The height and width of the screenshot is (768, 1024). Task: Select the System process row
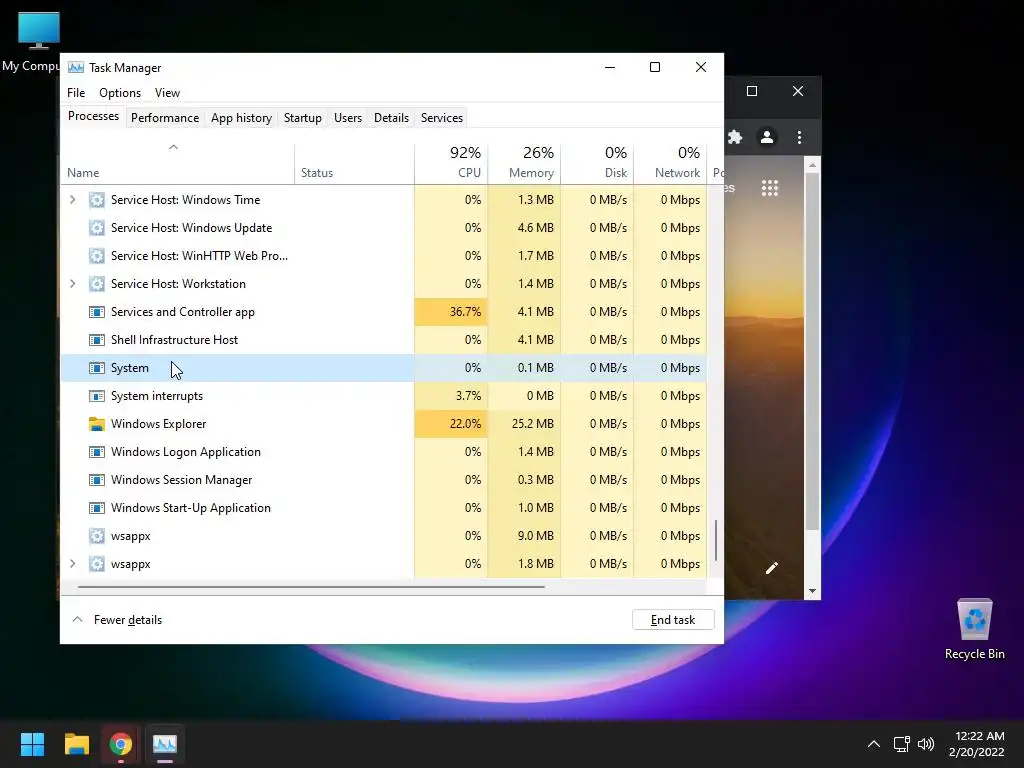pyautogui.click(x=383, y=368)
